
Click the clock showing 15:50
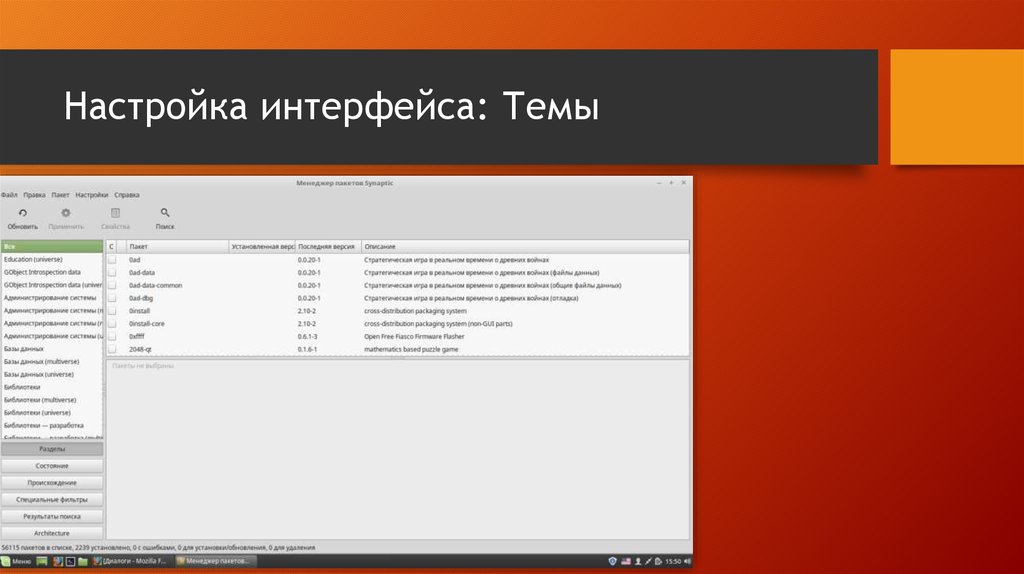click(673, 561)
